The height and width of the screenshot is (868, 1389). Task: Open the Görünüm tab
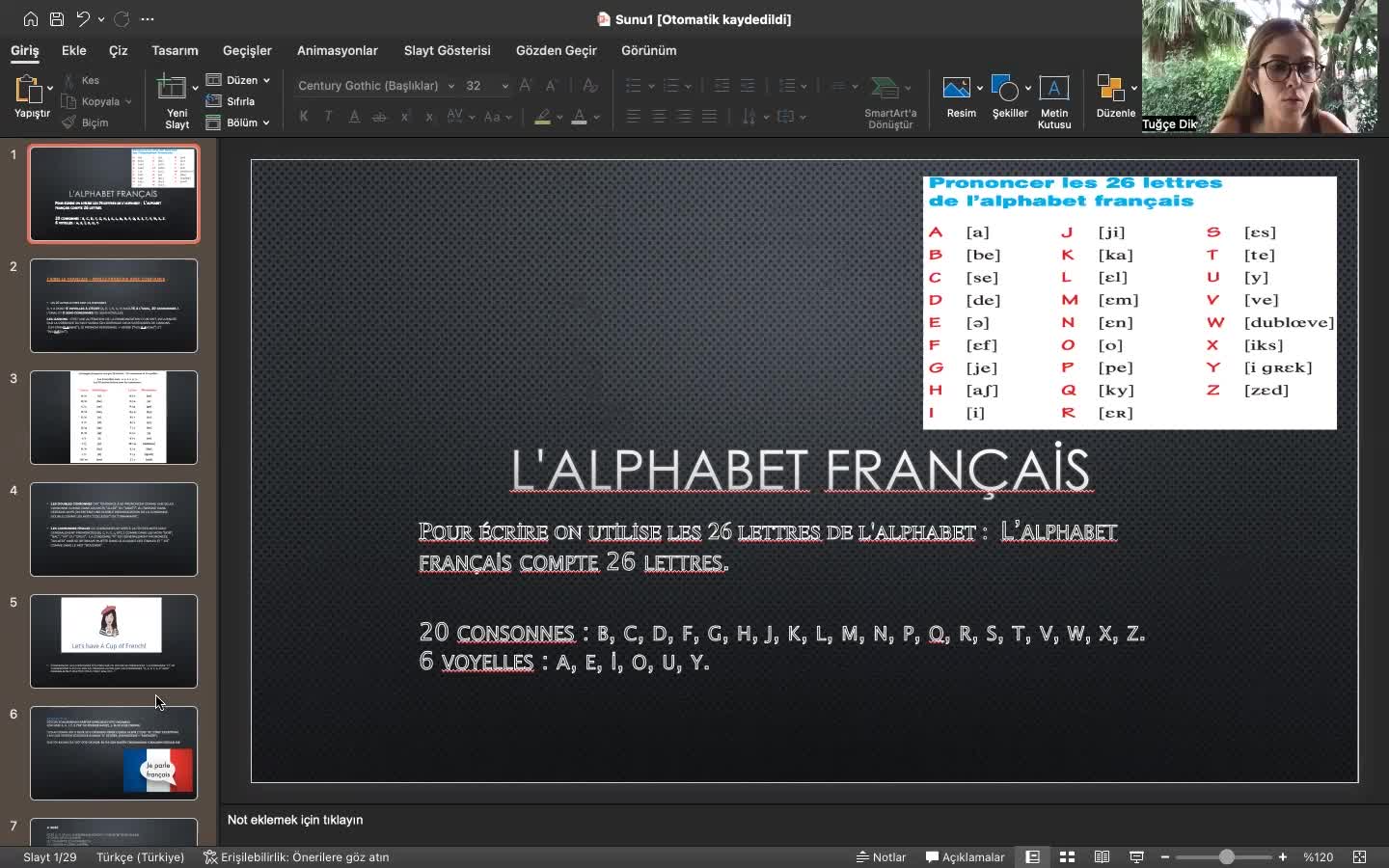(649, 50)
